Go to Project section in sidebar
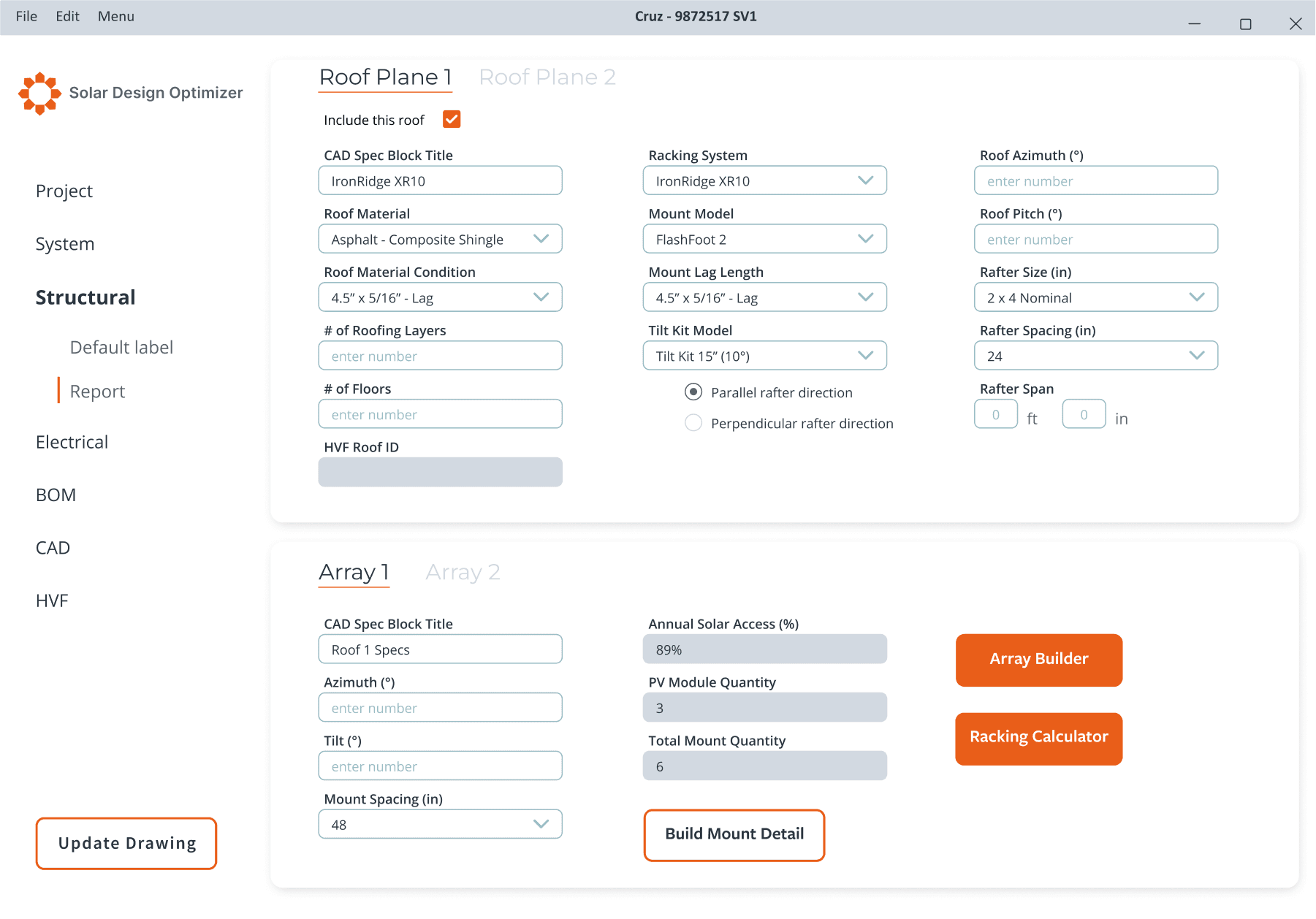Viewport: 1316px width, 919px height. pos(64,191)
